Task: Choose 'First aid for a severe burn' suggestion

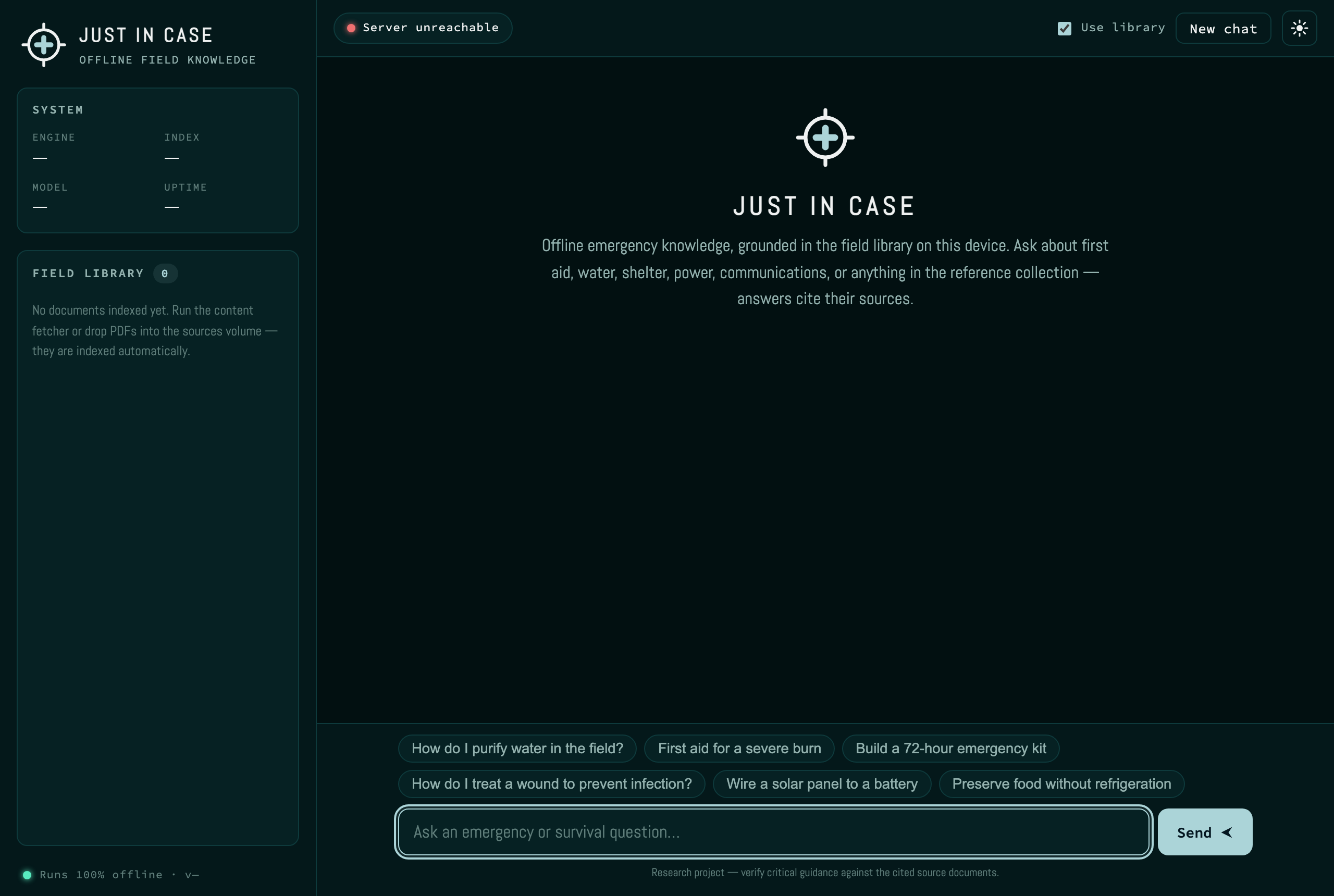Action: click(x=738, y=749)
